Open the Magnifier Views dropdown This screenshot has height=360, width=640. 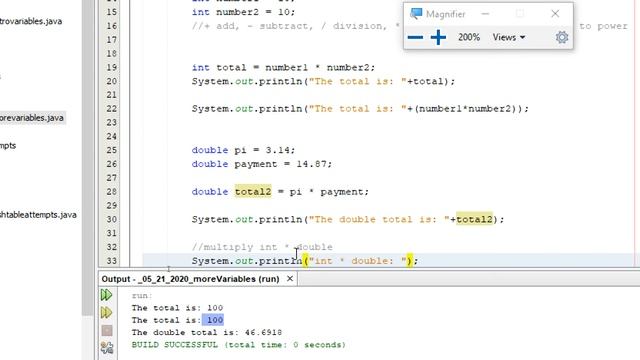point(509,38)
